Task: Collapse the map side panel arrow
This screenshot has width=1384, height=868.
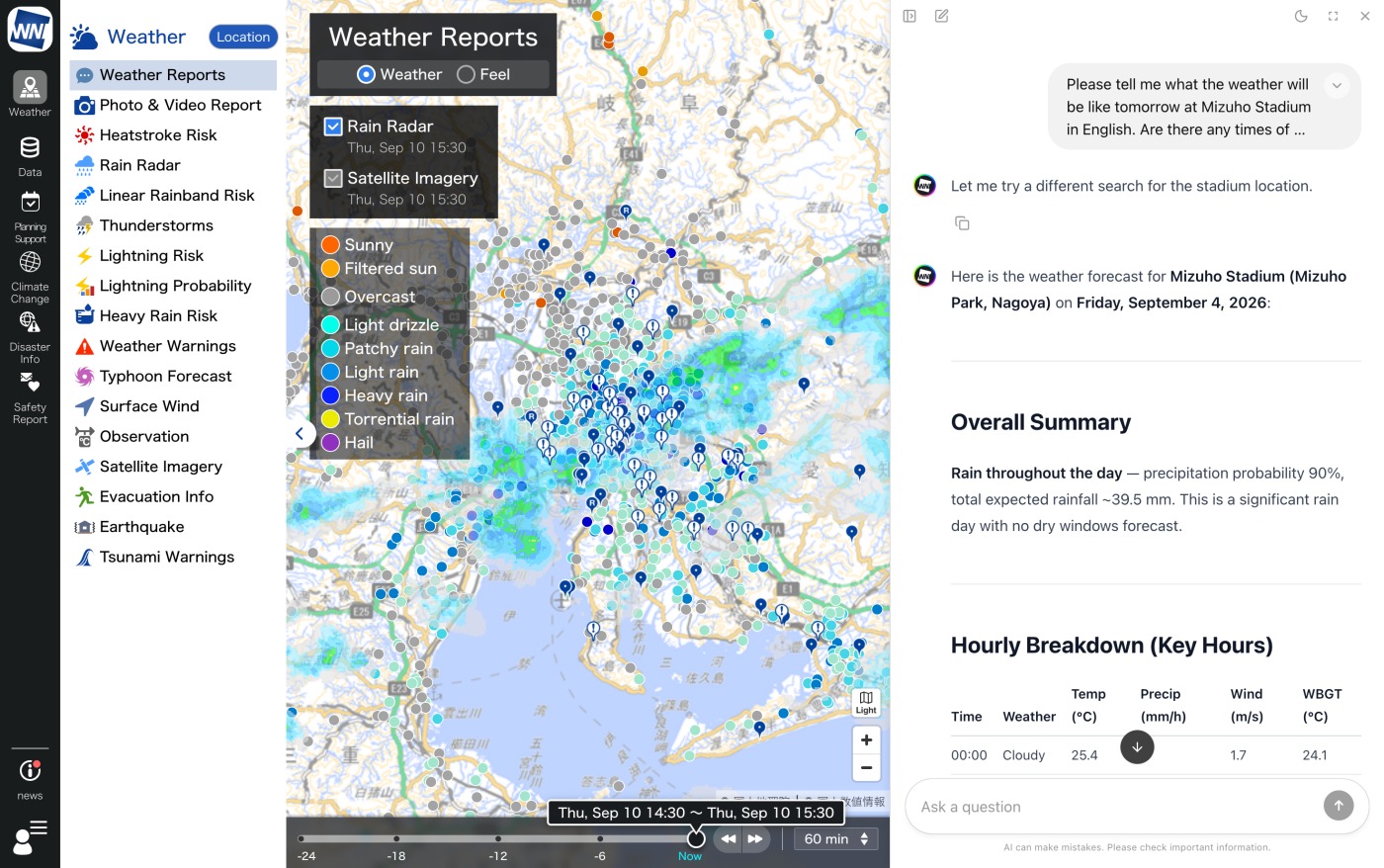Action: coord(301,433)
